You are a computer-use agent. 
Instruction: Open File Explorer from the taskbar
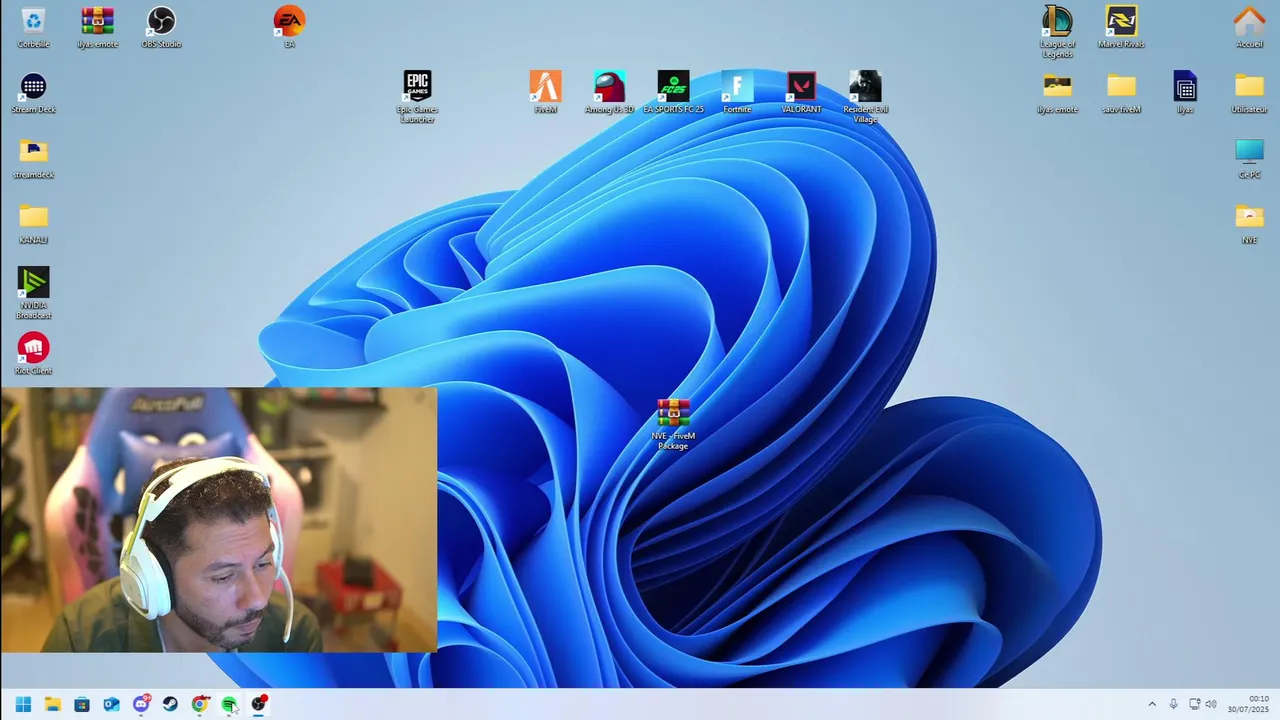tap(53, 704)
